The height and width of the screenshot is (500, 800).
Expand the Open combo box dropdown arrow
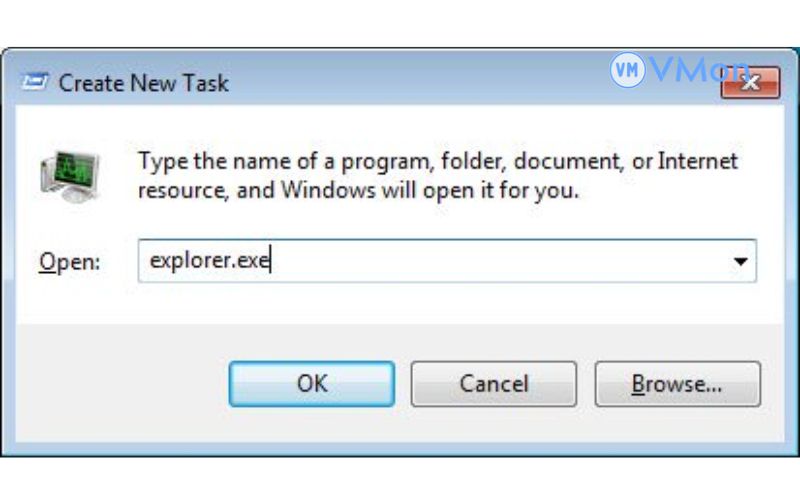pos(740,262)
